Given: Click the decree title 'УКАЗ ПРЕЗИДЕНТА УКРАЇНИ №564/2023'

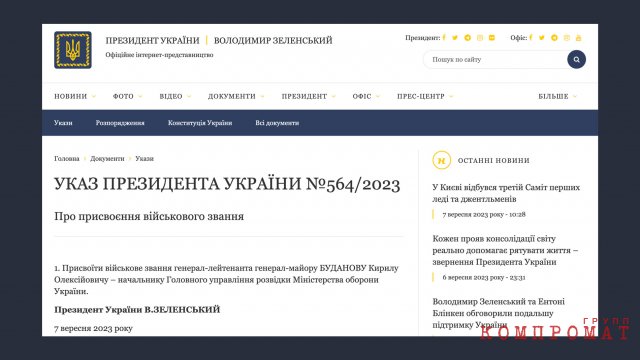Looking at the screenshot, I should pos(227,184).
